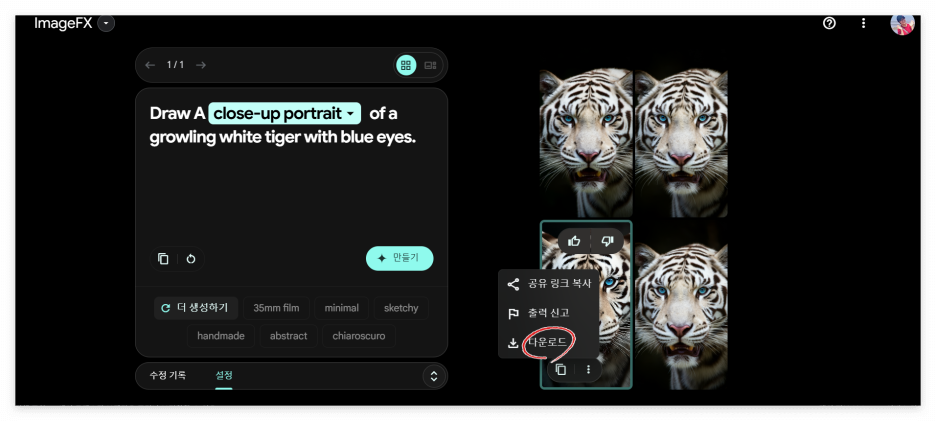
Task: Go to the next prompt arrow
Action: pos(201,64)
